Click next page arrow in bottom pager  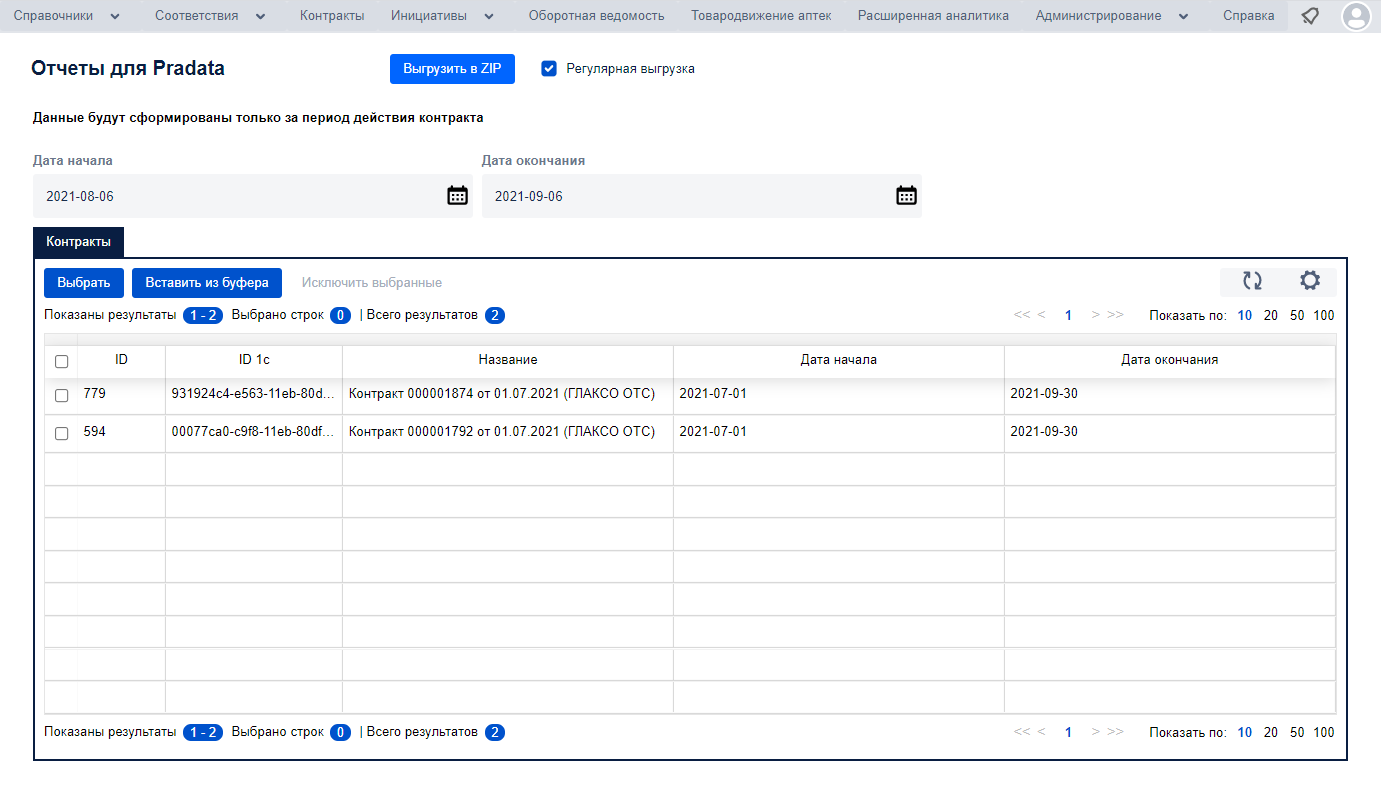tap(1095, 732)
